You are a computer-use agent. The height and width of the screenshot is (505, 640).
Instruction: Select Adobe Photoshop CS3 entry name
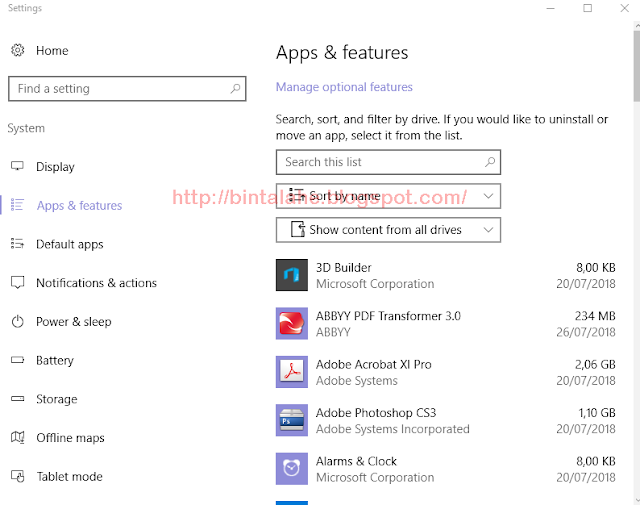[376, 413]
